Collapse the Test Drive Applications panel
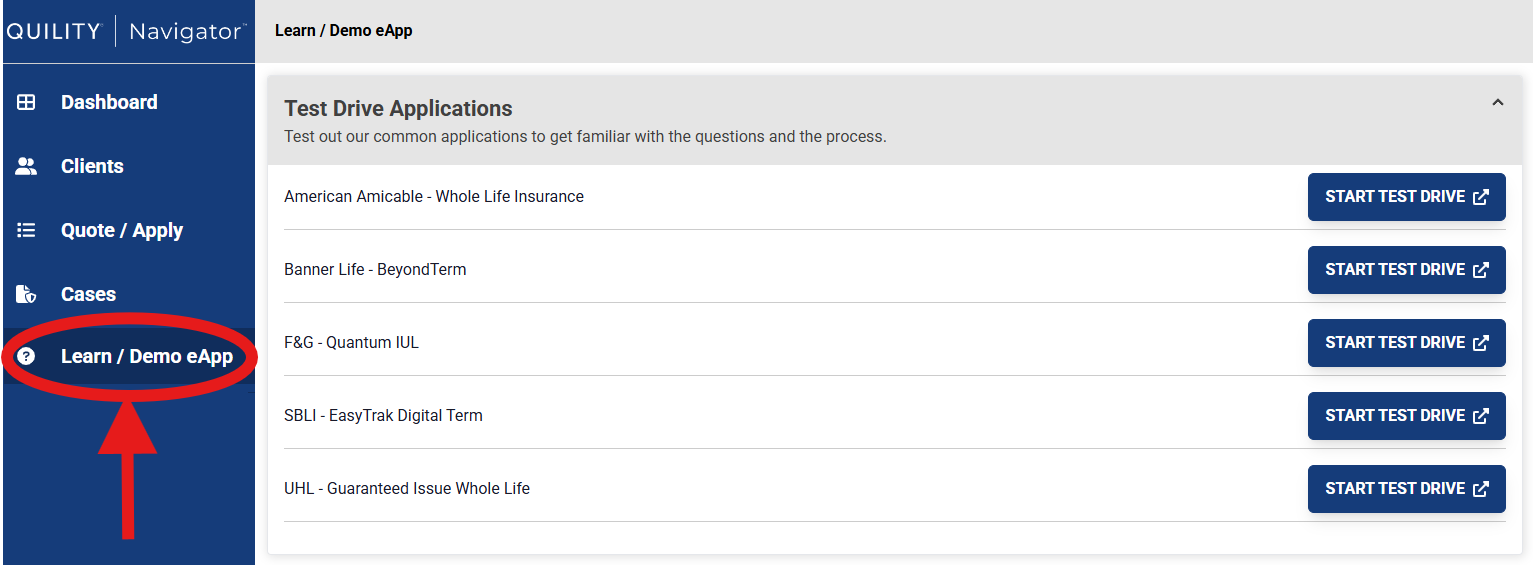Image resolution: width=1533 pixels, height=565 pixels. click(x=1497, y=102)
